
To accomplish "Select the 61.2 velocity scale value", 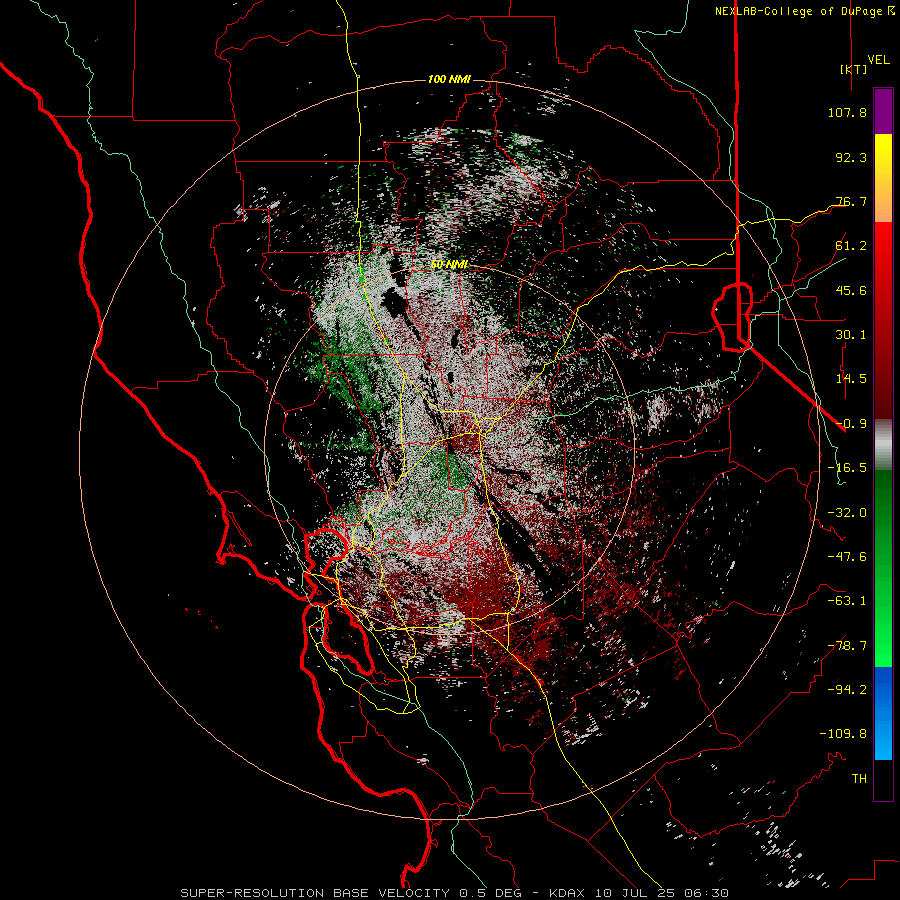I will pos(851,246).
